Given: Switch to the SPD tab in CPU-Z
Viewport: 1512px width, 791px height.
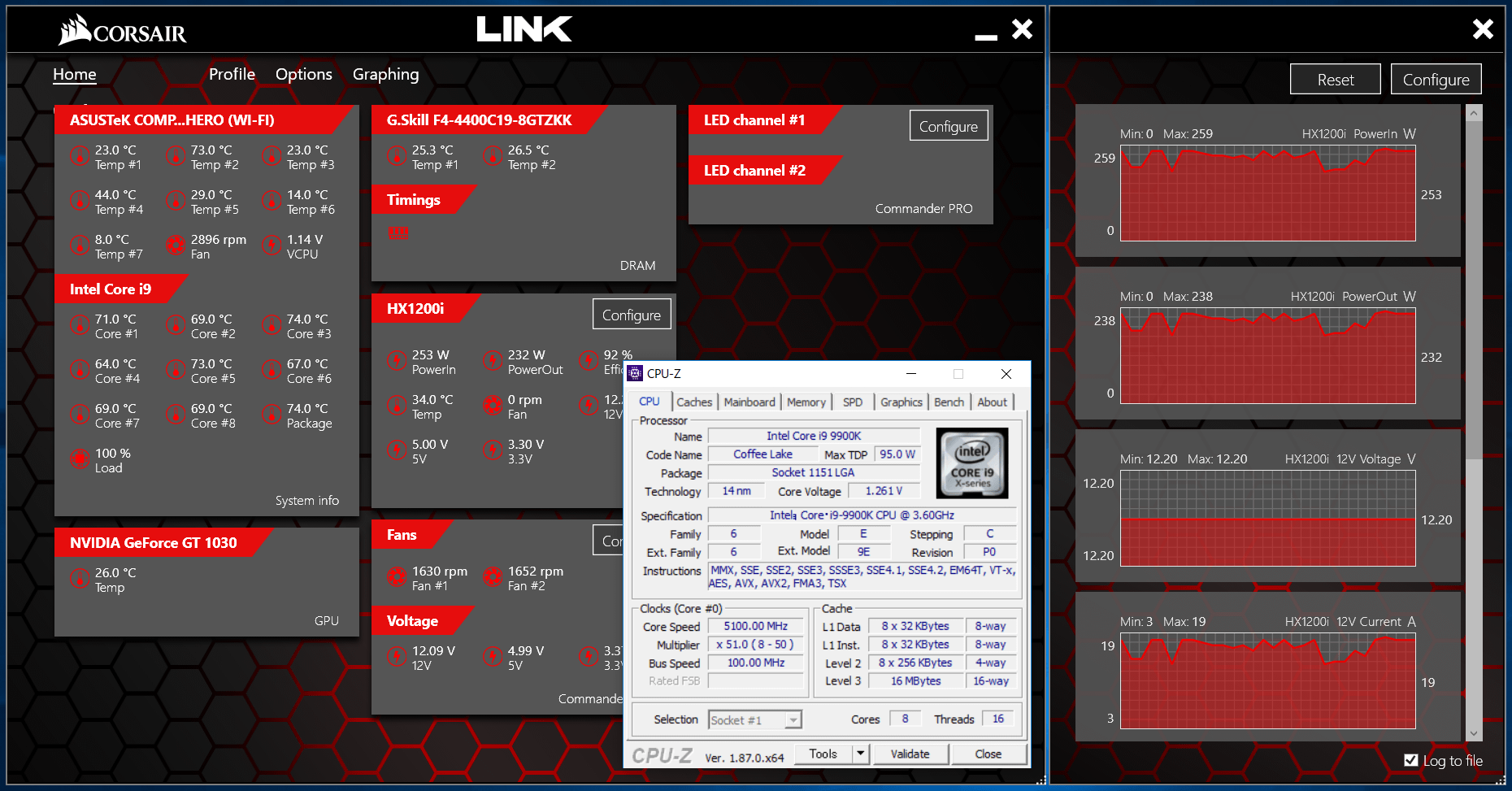Looking at the screenshot, I should tap(853, 402).
